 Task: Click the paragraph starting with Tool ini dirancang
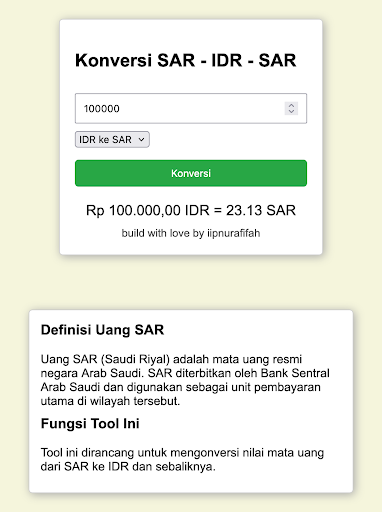click(x=182, y=459)
